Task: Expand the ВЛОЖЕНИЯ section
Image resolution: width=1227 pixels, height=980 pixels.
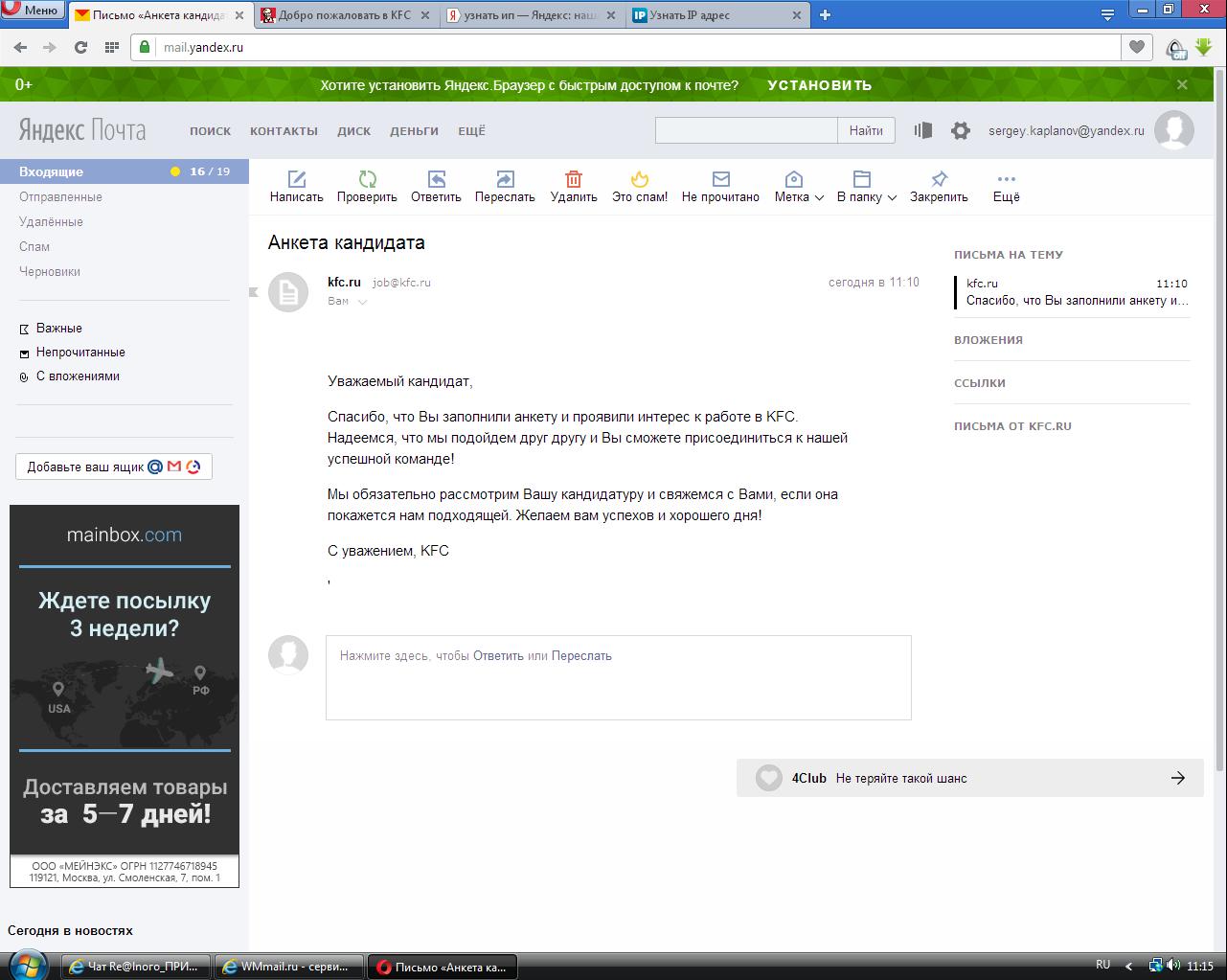Action: [x=988, y=340]
